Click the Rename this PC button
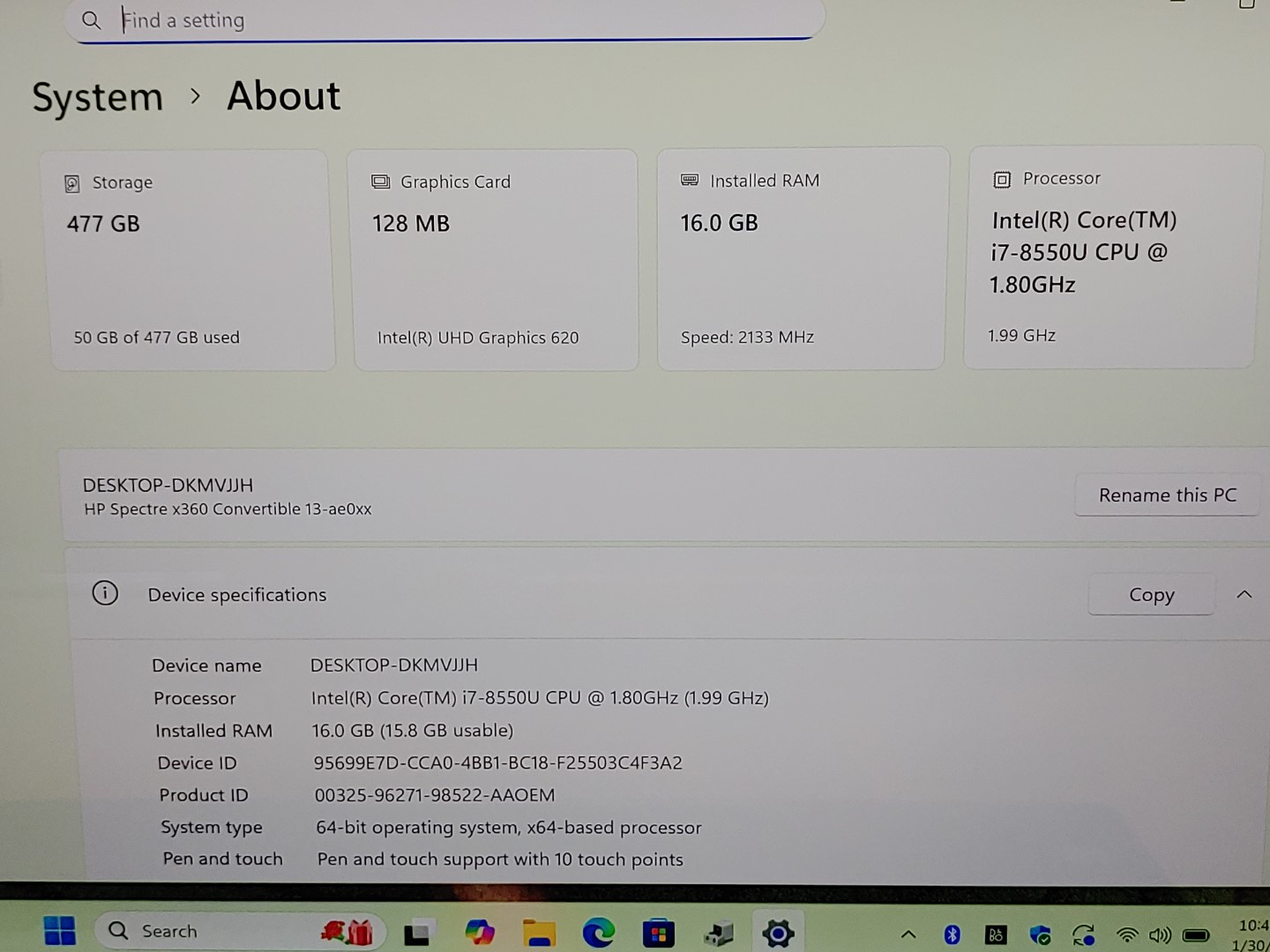The image size is (1270, 952). pos(1167,495)
